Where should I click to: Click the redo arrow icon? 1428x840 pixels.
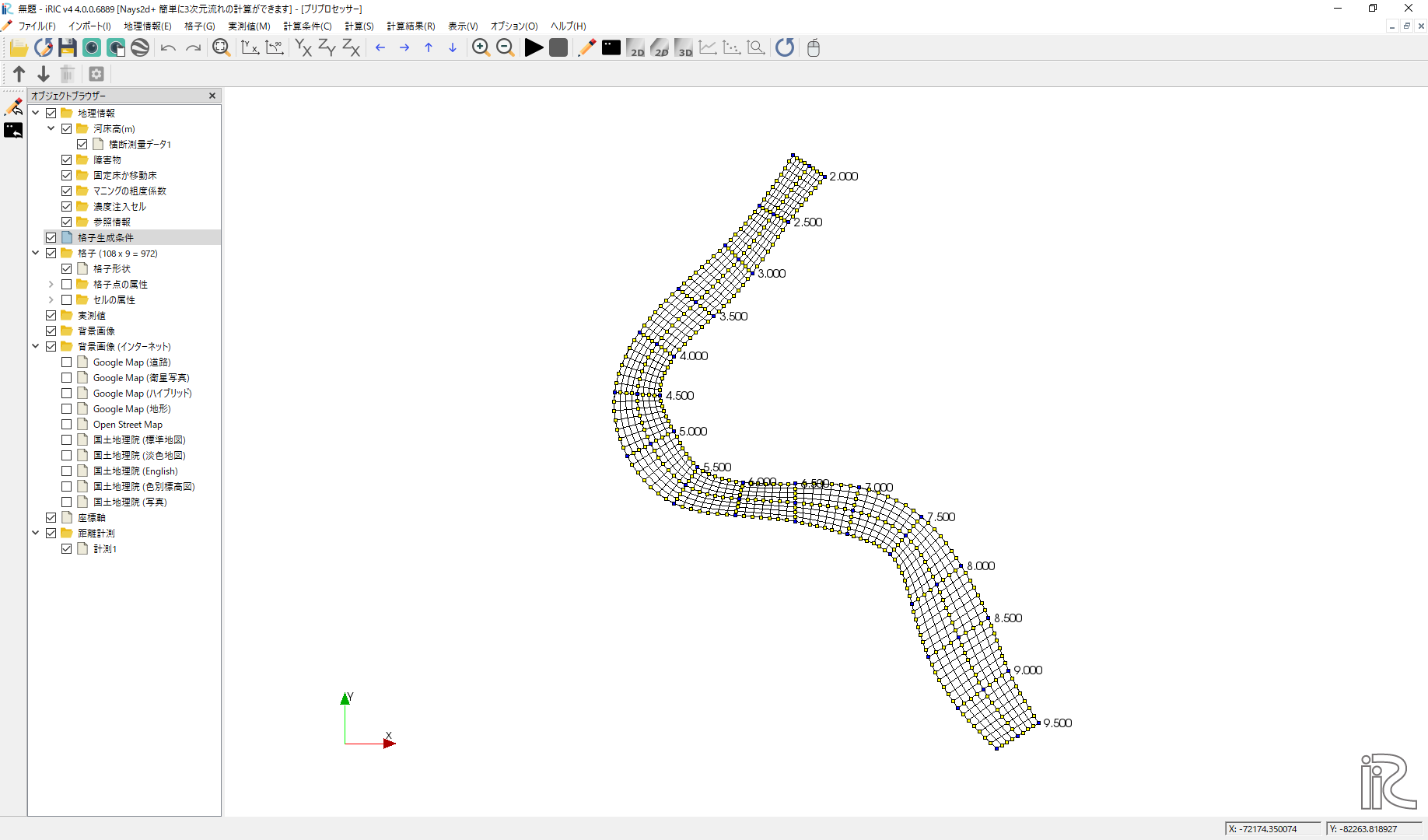point(193,48)
